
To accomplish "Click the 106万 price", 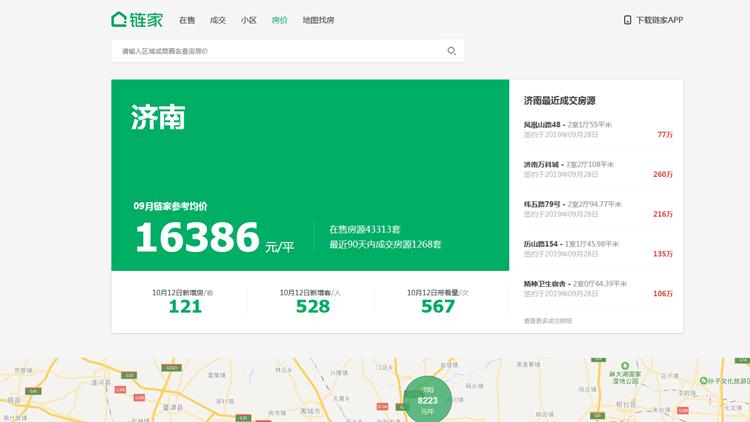I will coord(663,293).
